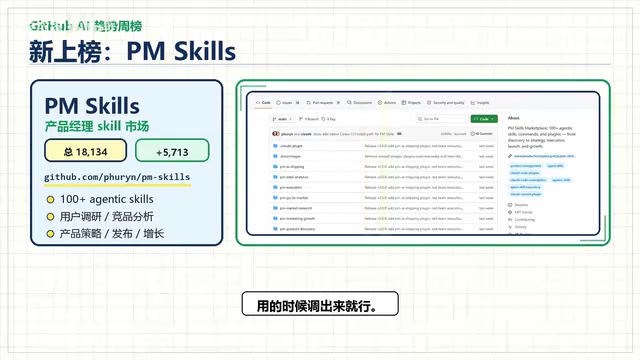Open the pm-go-to-market folder
Image resolution: width=640 pixels, height=360 pixels.
point(294,198)
